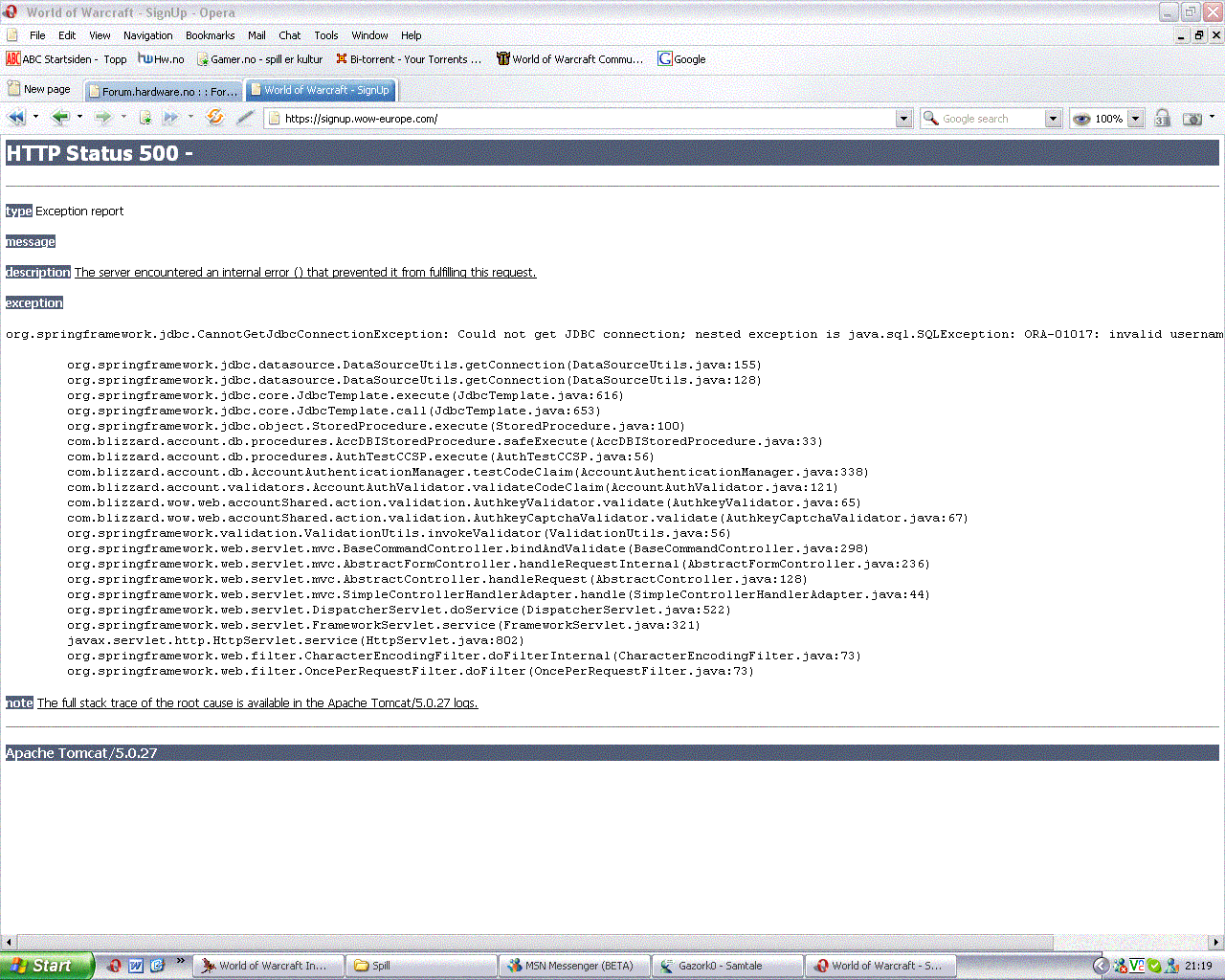Launch Opera from the quick launch bar
The height and width of the screenshot is (980, 1225).
click(114, 966)
